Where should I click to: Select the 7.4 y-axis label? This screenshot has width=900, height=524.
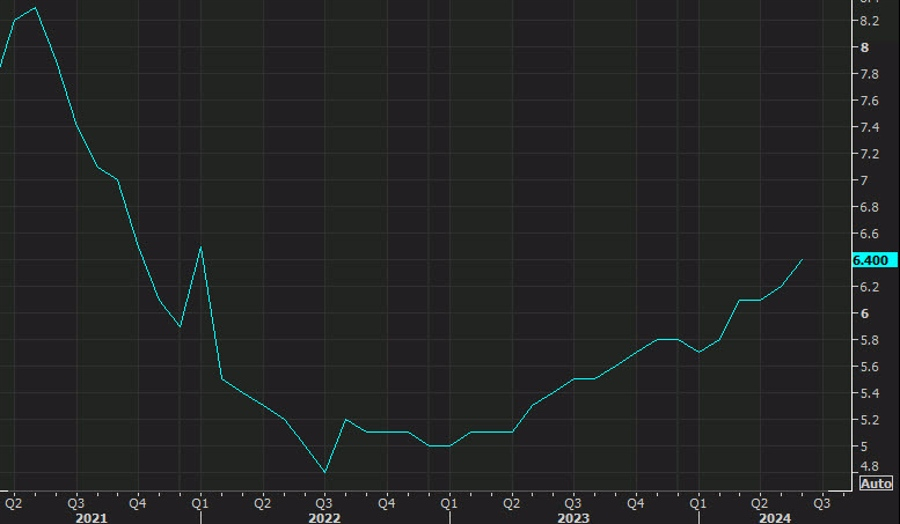click(x=869, y=127)
